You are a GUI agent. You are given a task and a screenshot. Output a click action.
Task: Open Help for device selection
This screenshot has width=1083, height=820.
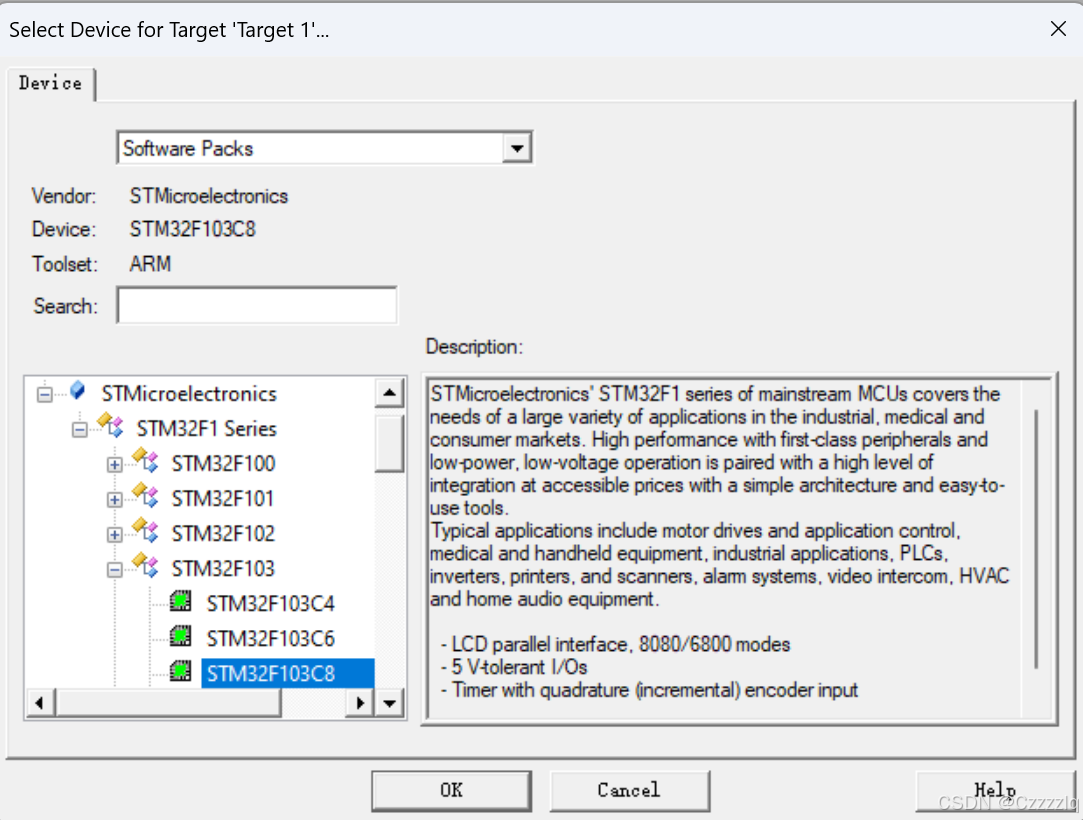(x=995, y=790)
